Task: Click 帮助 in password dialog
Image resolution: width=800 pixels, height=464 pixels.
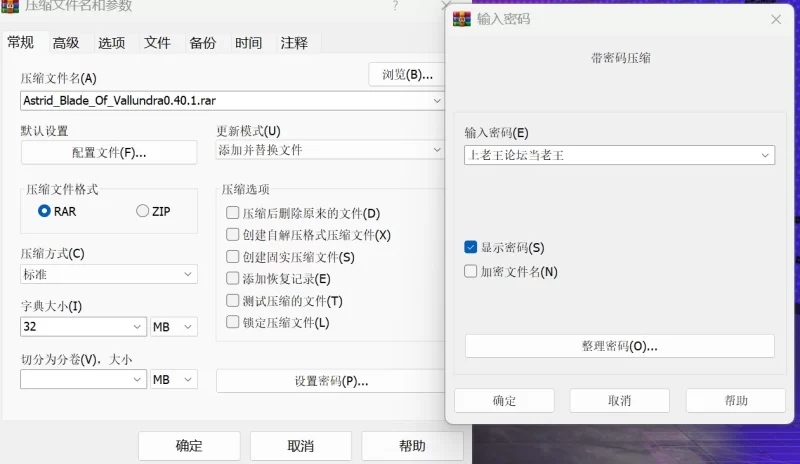Action: [x=736, y=401]
